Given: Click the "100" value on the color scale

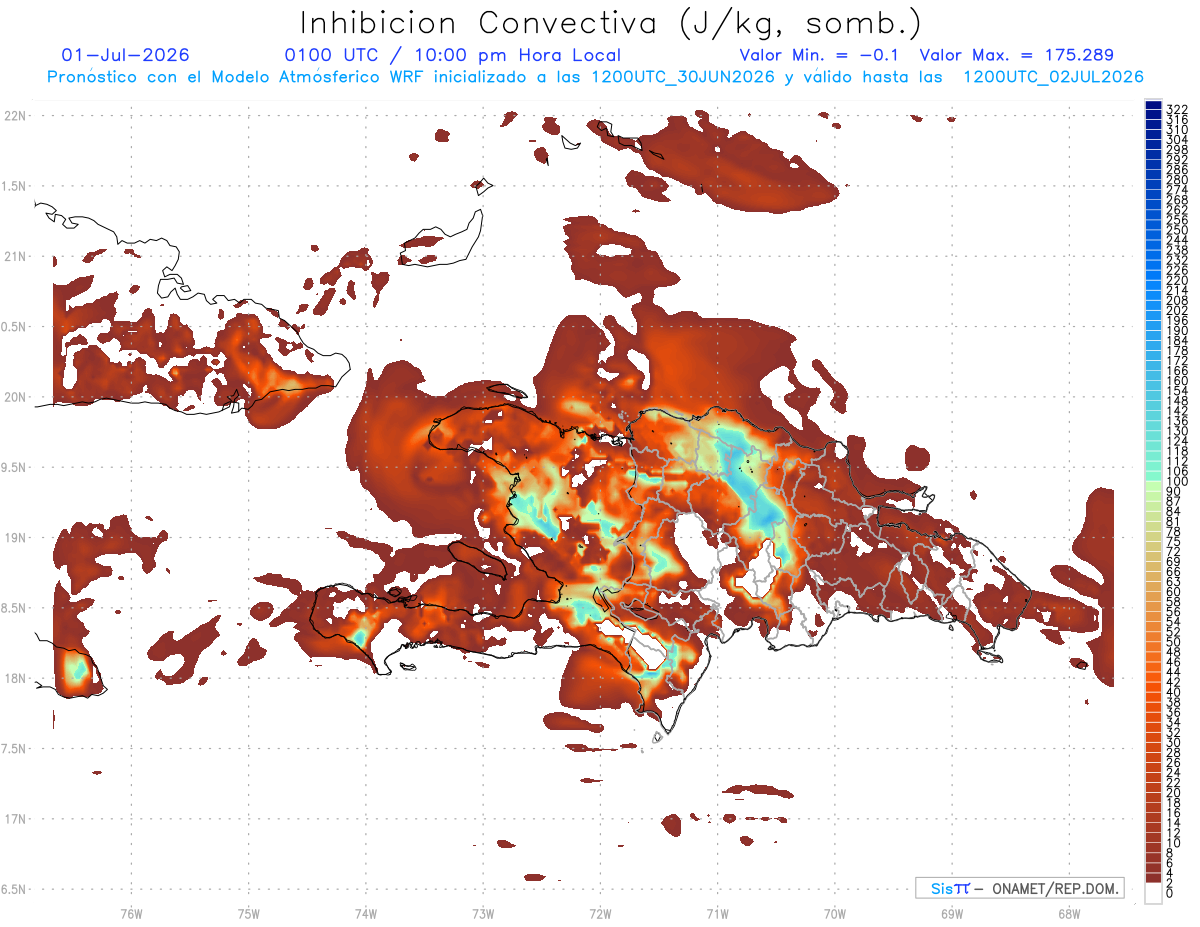Looking at the screenshot, I should pyautogui.click(x=1176, y=481).
